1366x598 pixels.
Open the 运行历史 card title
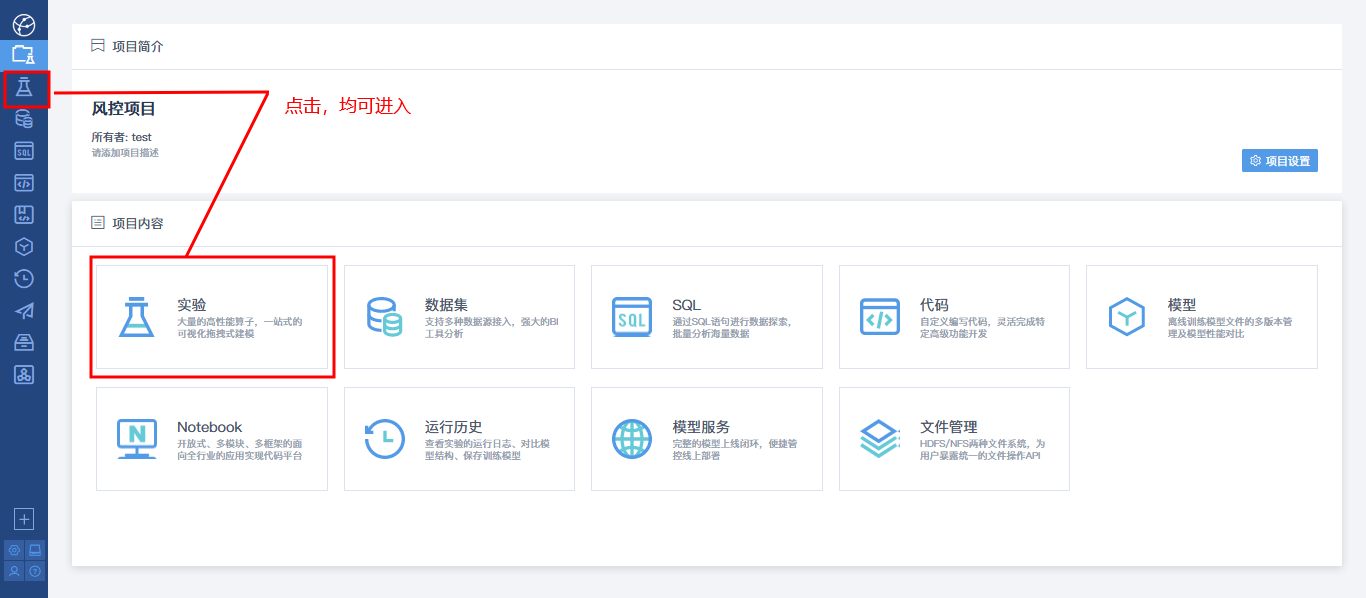pos(454,427)
